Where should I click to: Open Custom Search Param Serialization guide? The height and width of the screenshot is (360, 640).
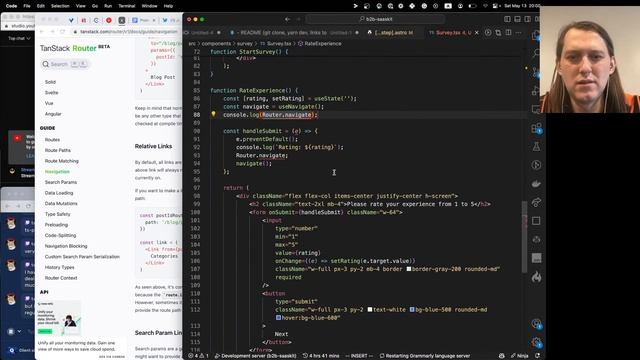click(82, 256)
